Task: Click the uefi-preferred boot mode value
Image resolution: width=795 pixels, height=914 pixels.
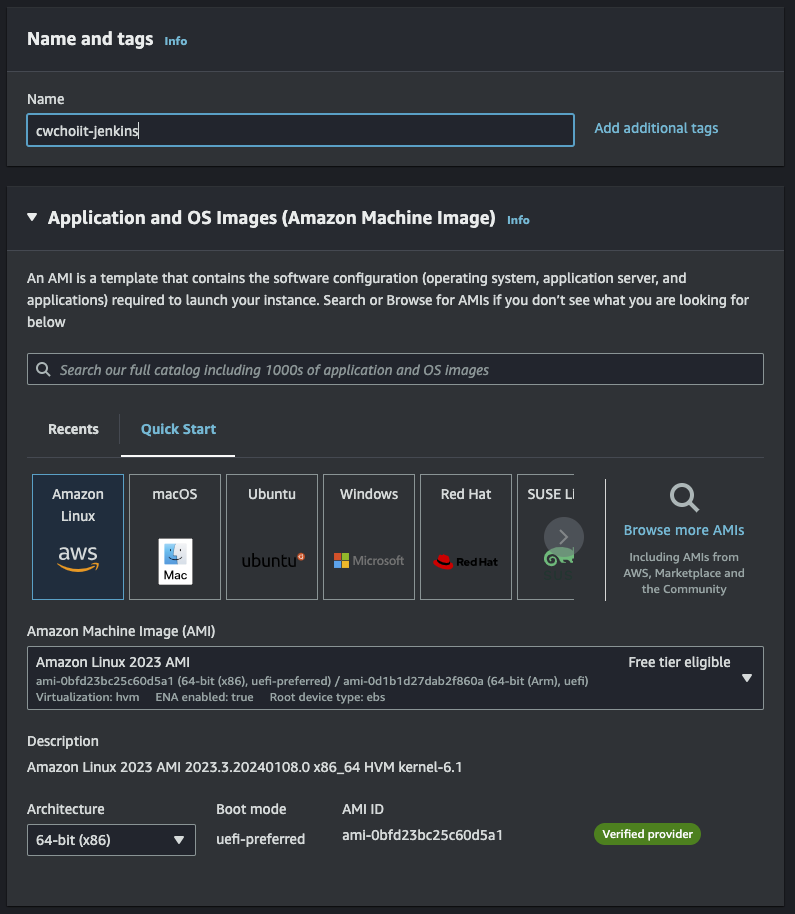Action: (x=261, y=839)
